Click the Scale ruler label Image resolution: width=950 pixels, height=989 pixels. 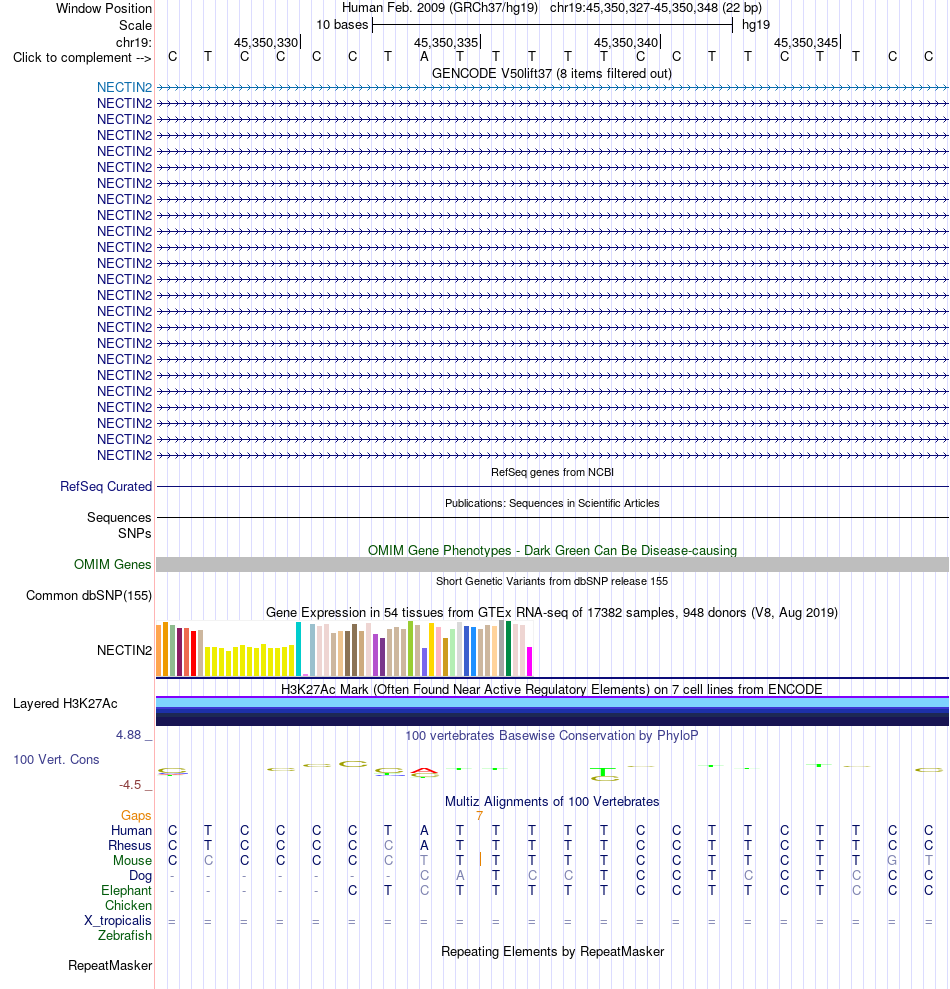[x=136, y=25]
